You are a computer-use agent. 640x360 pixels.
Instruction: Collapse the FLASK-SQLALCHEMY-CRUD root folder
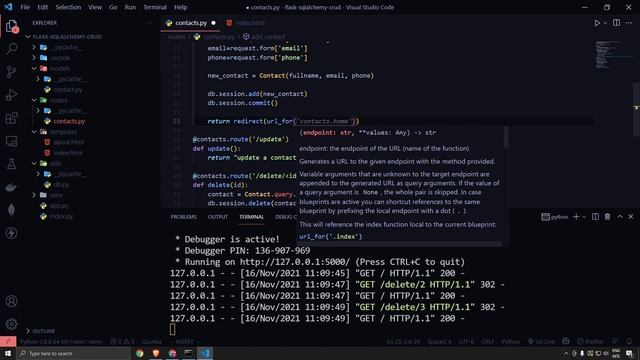[x=64, y=37]
